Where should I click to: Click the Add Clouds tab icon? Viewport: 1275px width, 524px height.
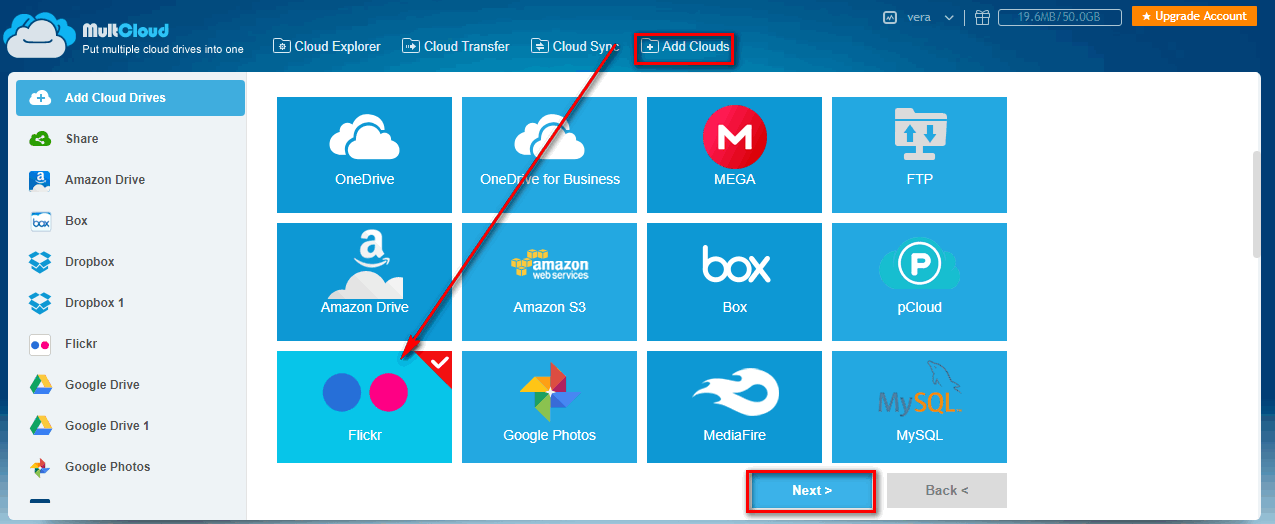[650, 46]
